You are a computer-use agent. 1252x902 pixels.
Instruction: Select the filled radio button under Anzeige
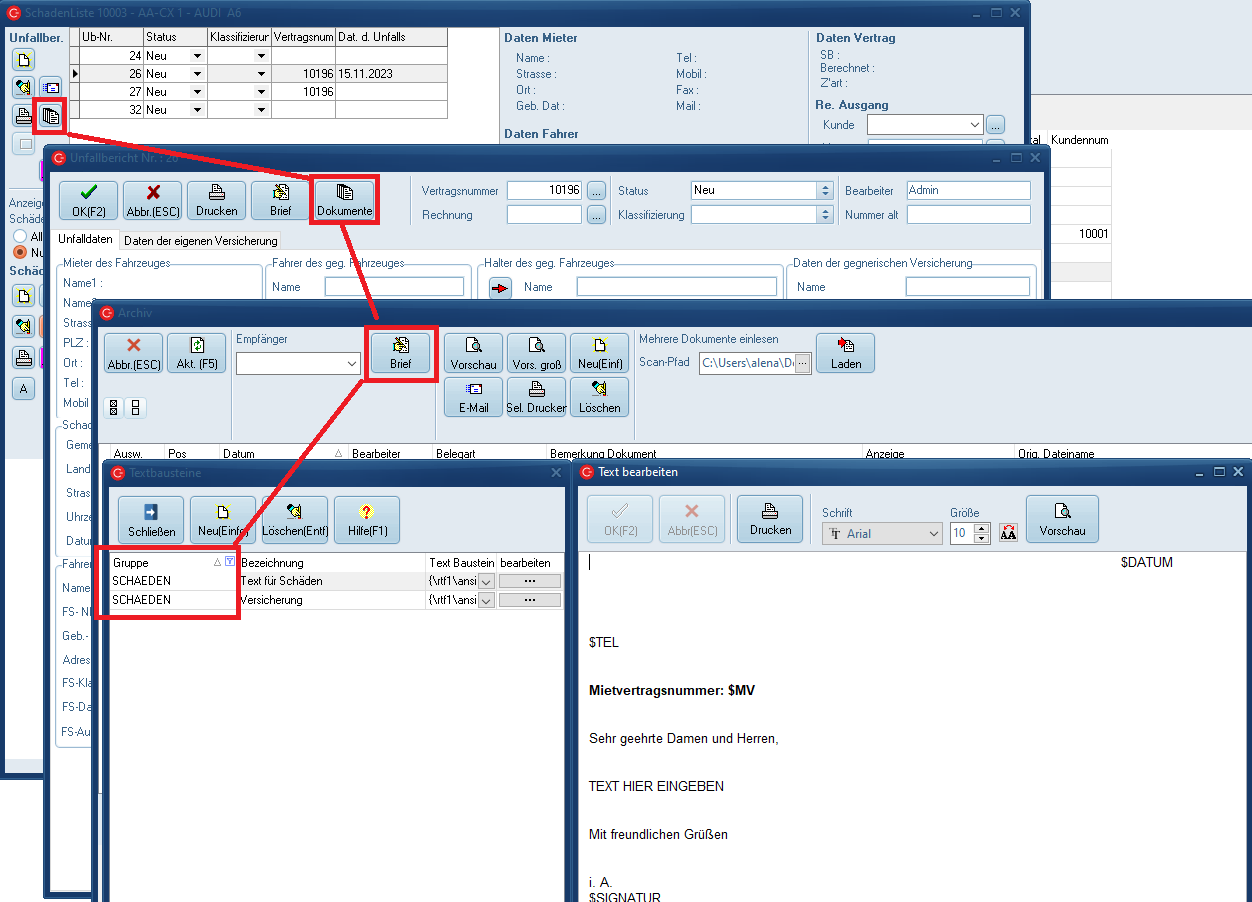click(20, 253)
